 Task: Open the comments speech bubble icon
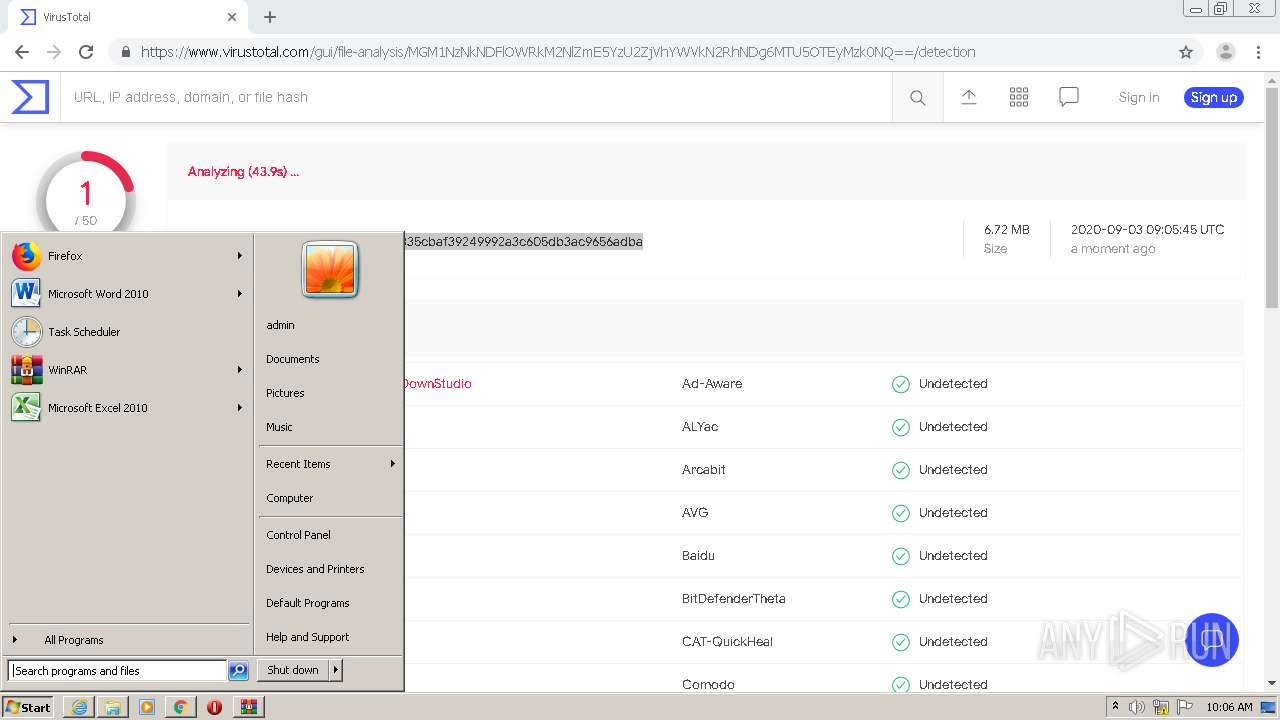pos(1068,97)
